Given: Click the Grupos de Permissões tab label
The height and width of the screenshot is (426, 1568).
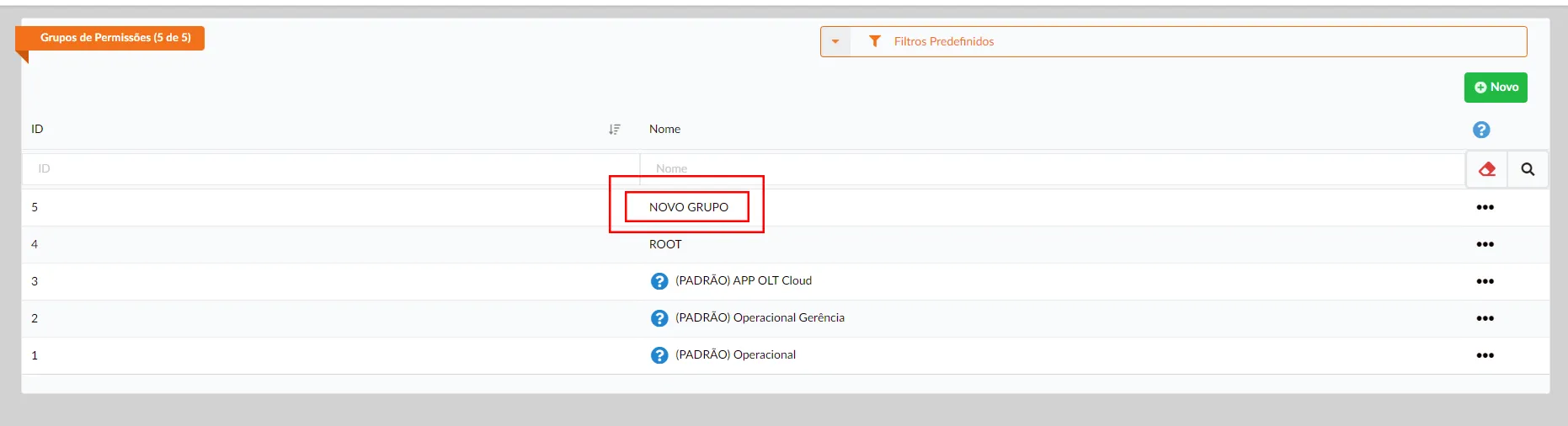Looking at the screenshot, I should coord(115,38).
